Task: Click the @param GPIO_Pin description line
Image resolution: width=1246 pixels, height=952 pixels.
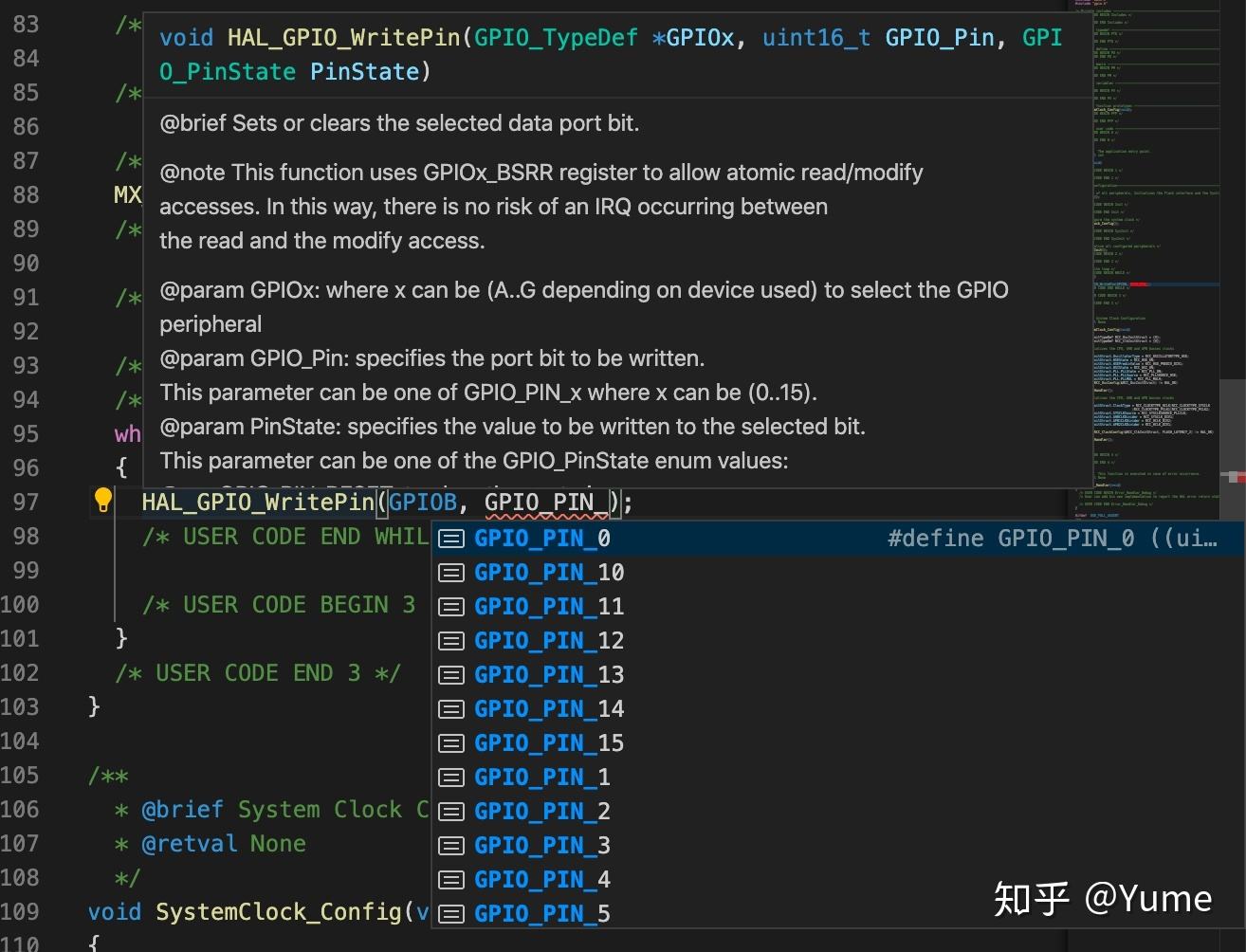Action: click(432, 358)
